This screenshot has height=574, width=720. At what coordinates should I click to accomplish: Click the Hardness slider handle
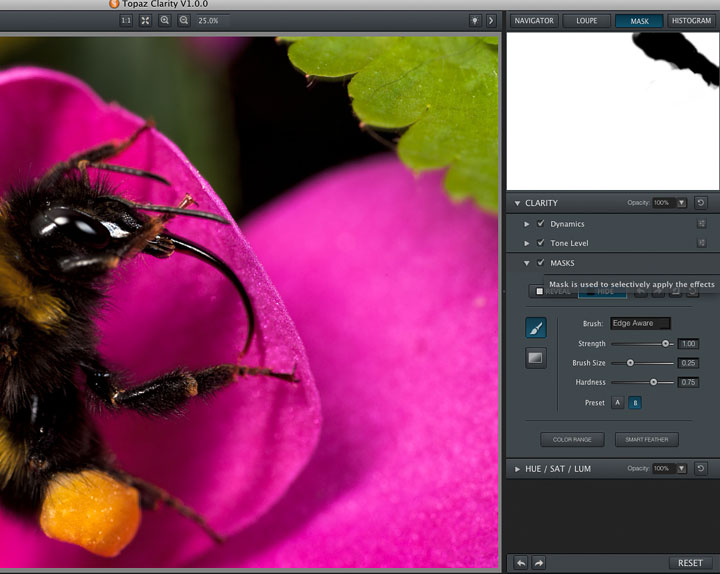point(653,382)
